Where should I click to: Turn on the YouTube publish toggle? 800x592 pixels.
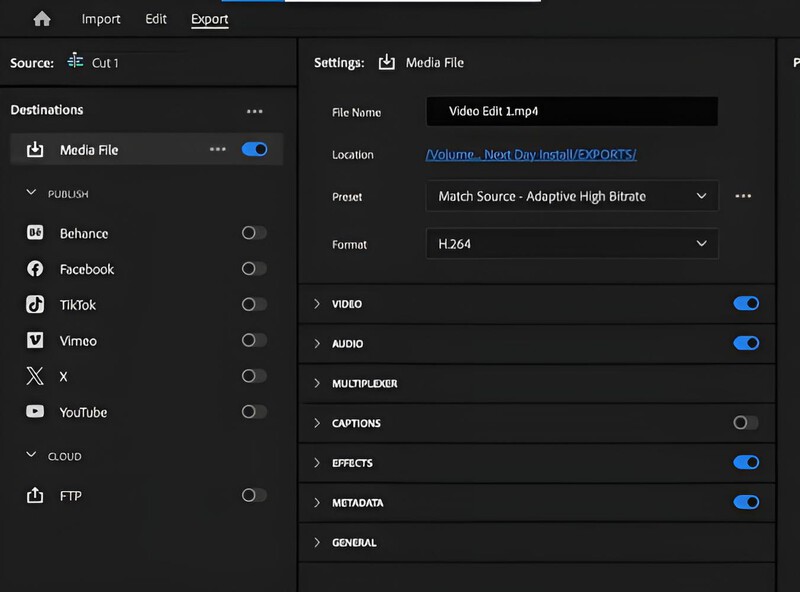pyautogui.click(x=254, y=412)
